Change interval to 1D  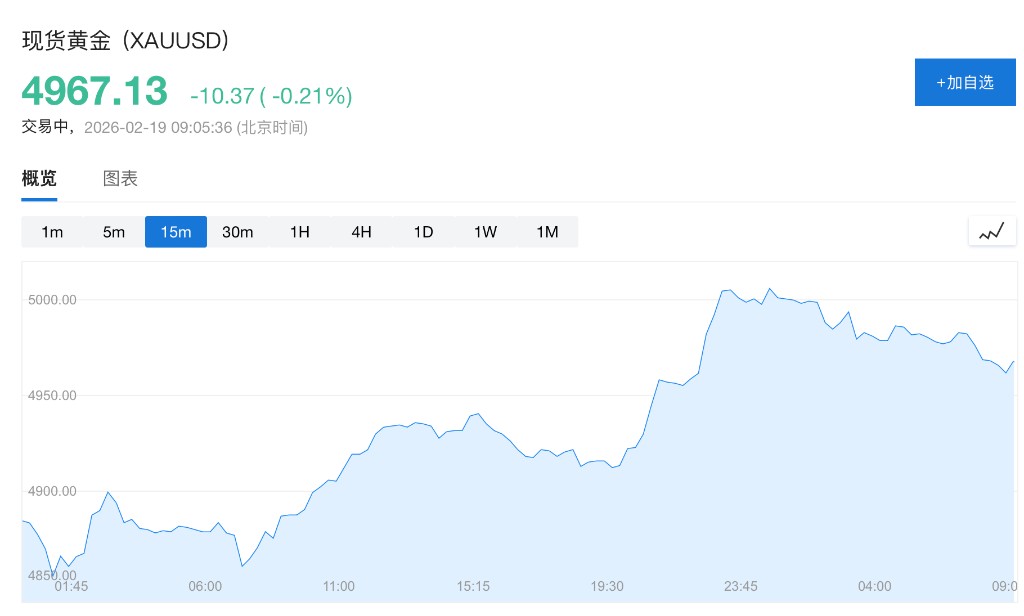[423, 232]
